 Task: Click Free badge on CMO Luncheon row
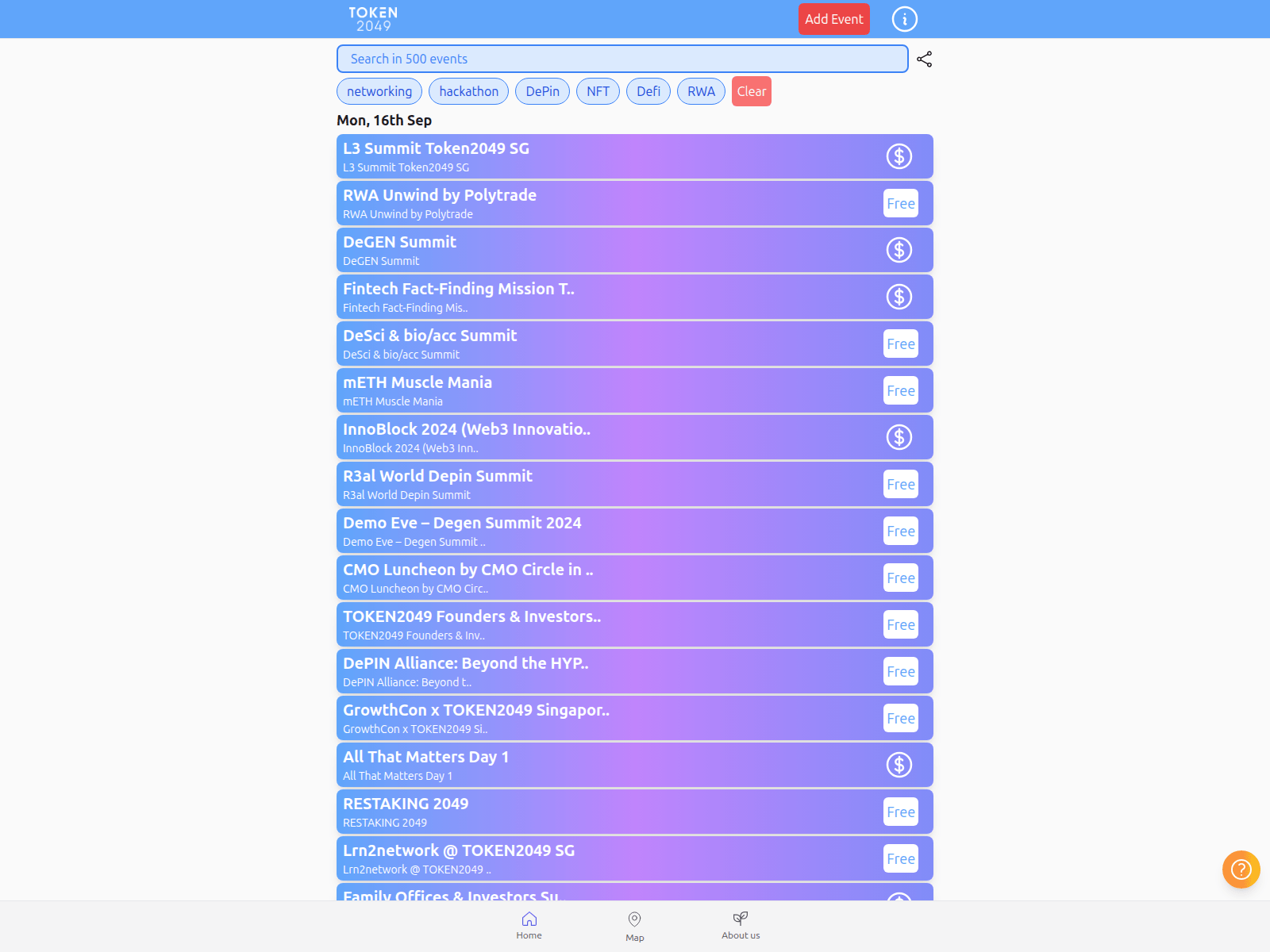coord(901,578)
